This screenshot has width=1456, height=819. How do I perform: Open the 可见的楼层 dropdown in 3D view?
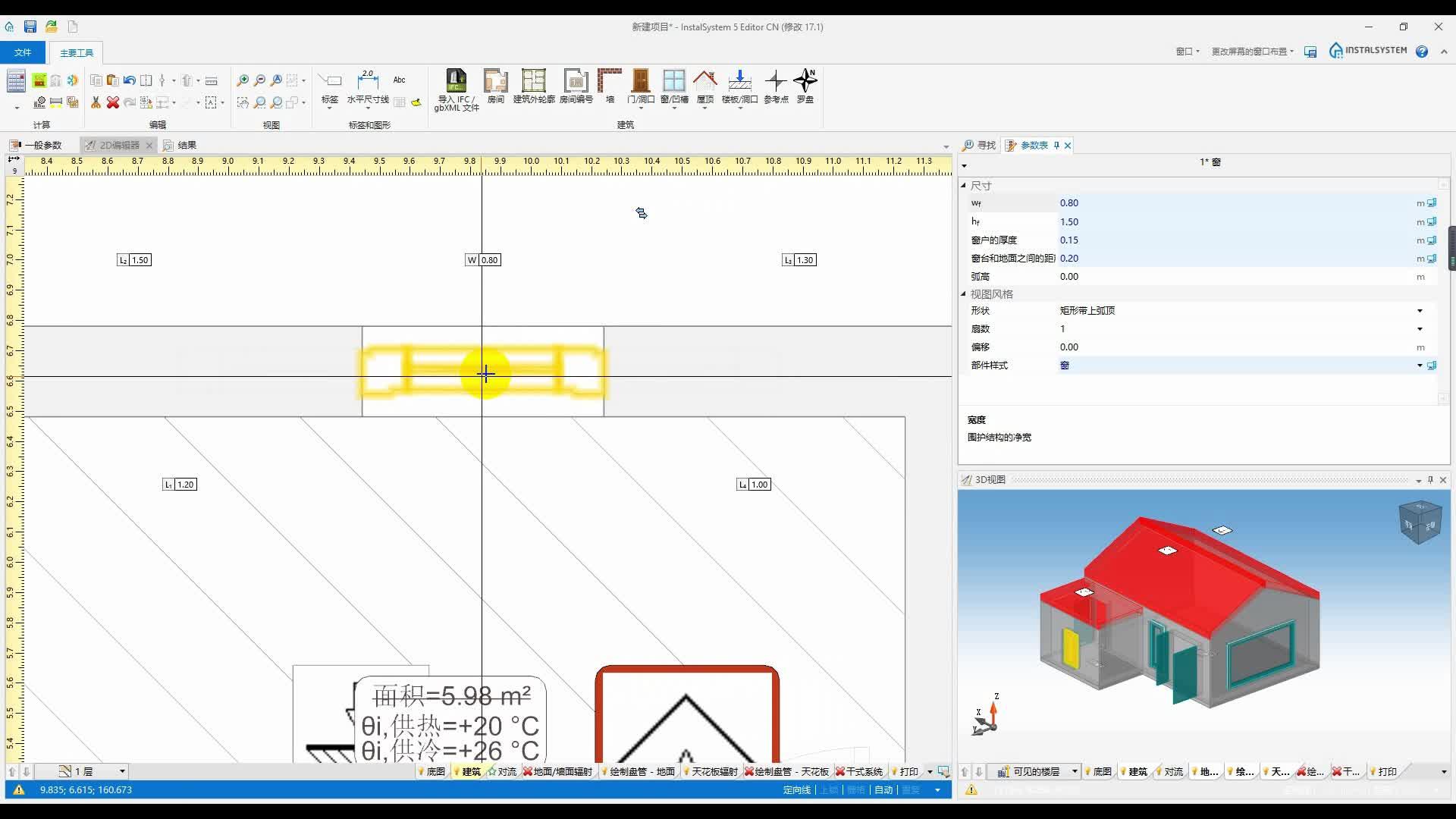coord(1075,771)
